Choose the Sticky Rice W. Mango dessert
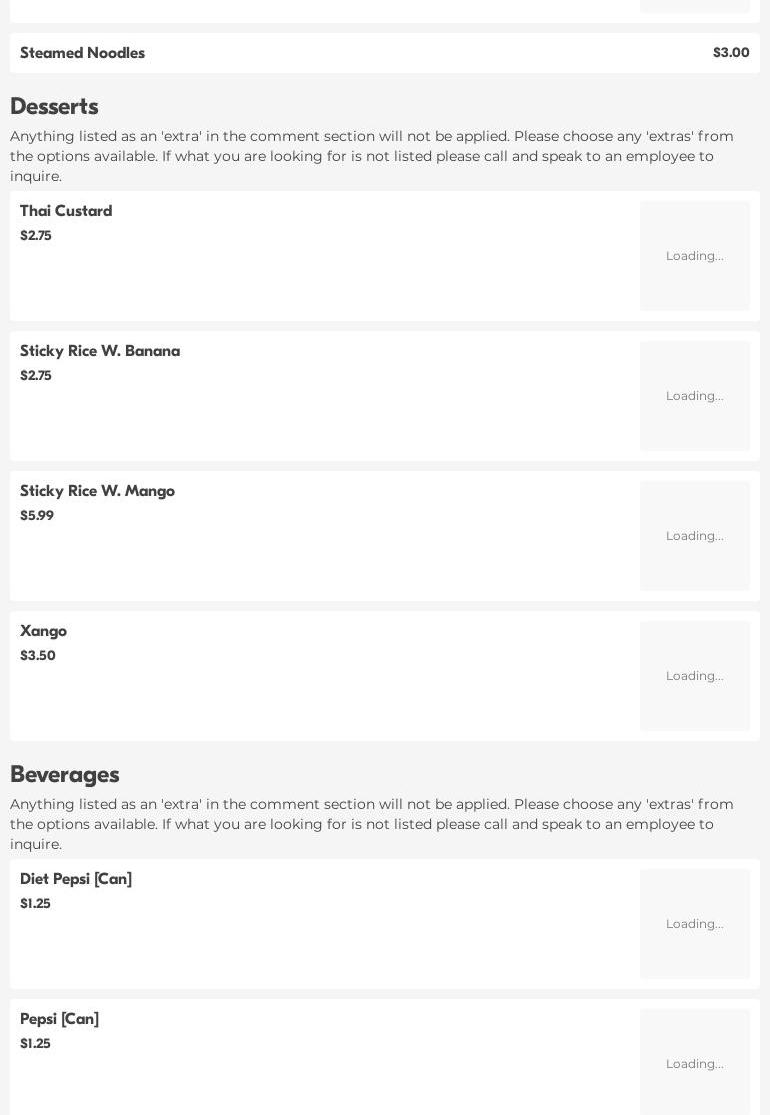The height and width of the screenshot is (1115, 770). (97, 491)
